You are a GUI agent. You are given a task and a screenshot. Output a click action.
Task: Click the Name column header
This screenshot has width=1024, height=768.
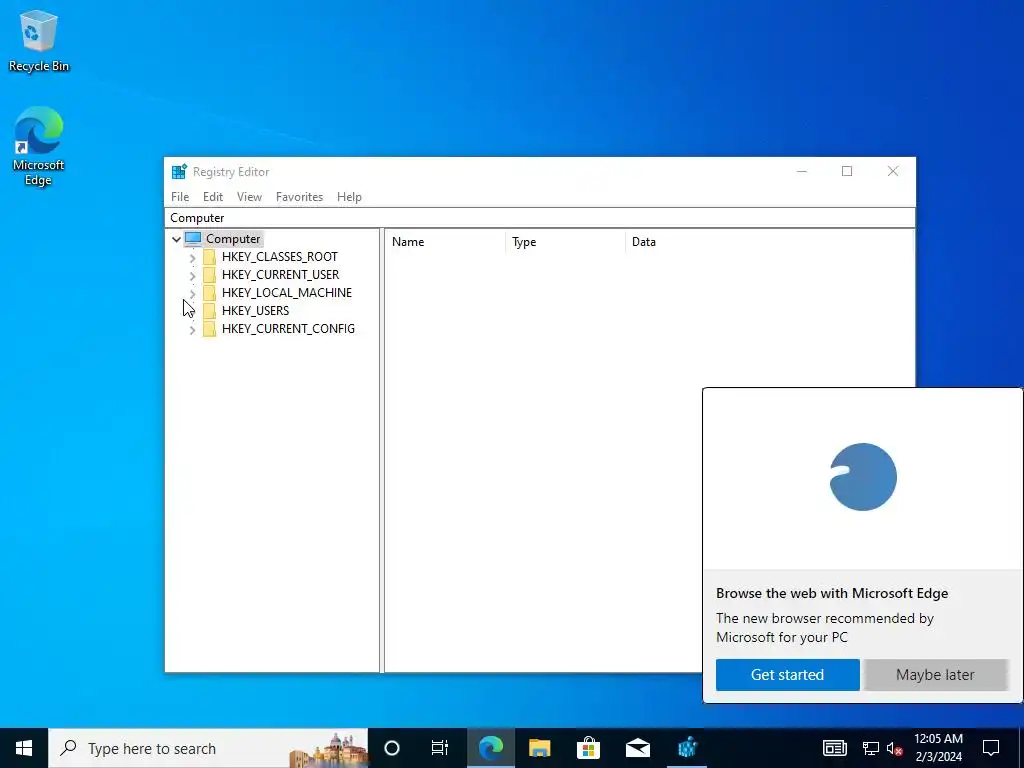click(x=447, y=242)
